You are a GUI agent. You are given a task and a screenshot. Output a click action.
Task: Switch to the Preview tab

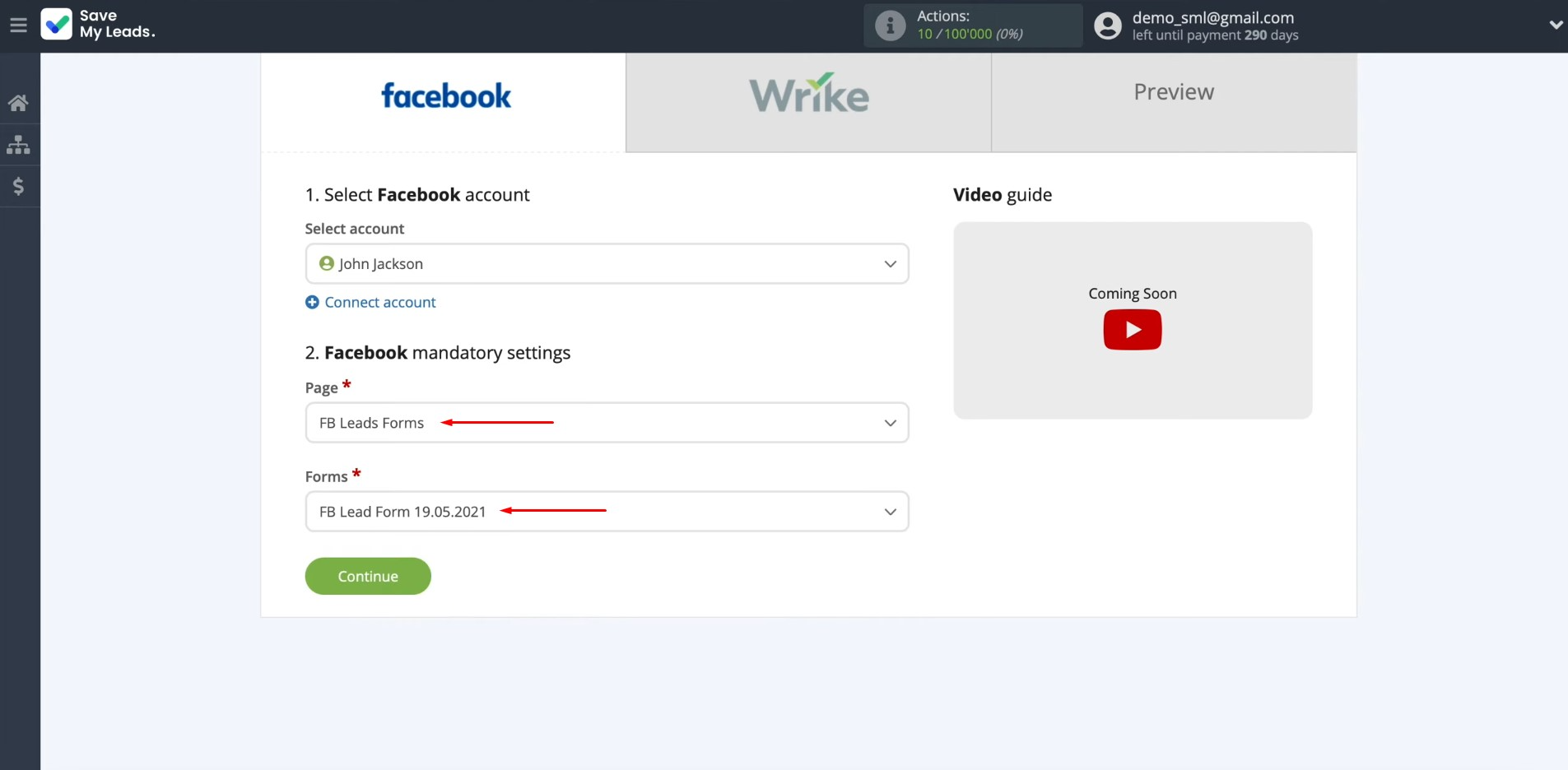(1174, 92)
